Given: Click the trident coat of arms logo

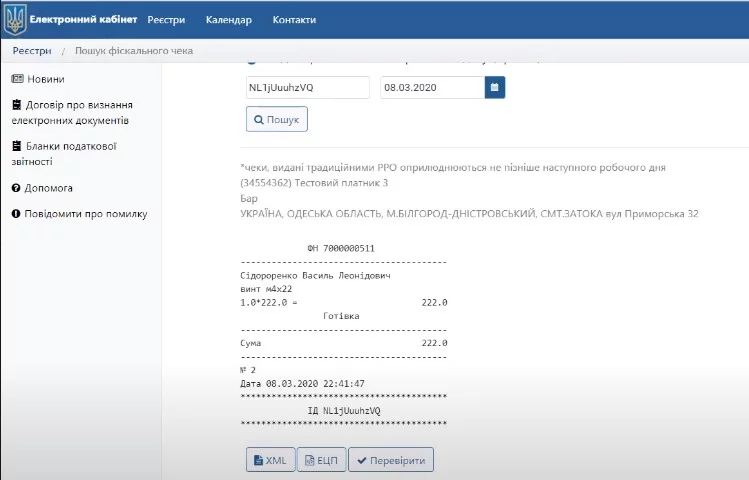Looking at the screenshot, I should [15, 20].
